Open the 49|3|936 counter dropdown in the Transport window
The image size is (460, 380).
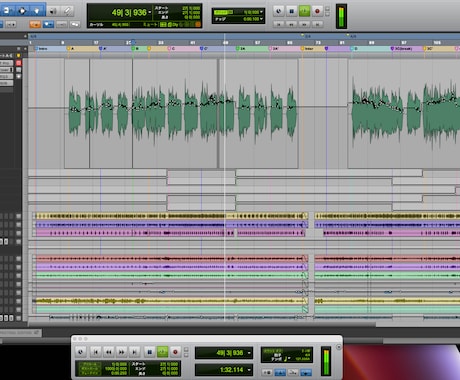[x=249, y=353]
